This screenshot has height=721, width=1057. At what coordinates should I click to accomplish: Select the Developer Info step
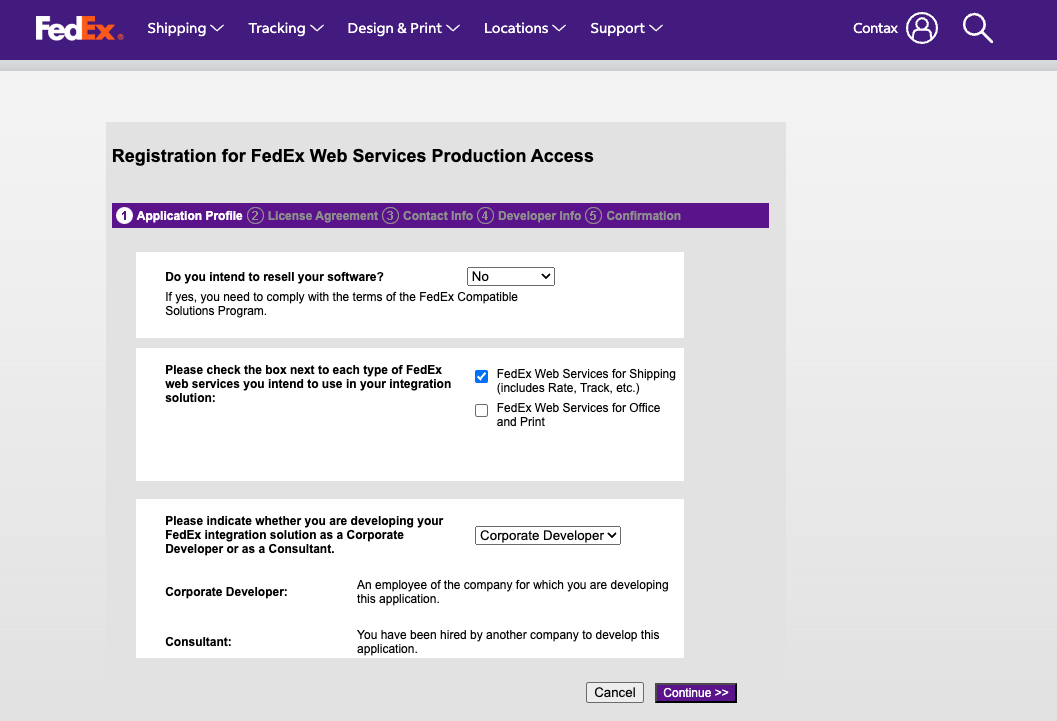(x=539, y=216)
